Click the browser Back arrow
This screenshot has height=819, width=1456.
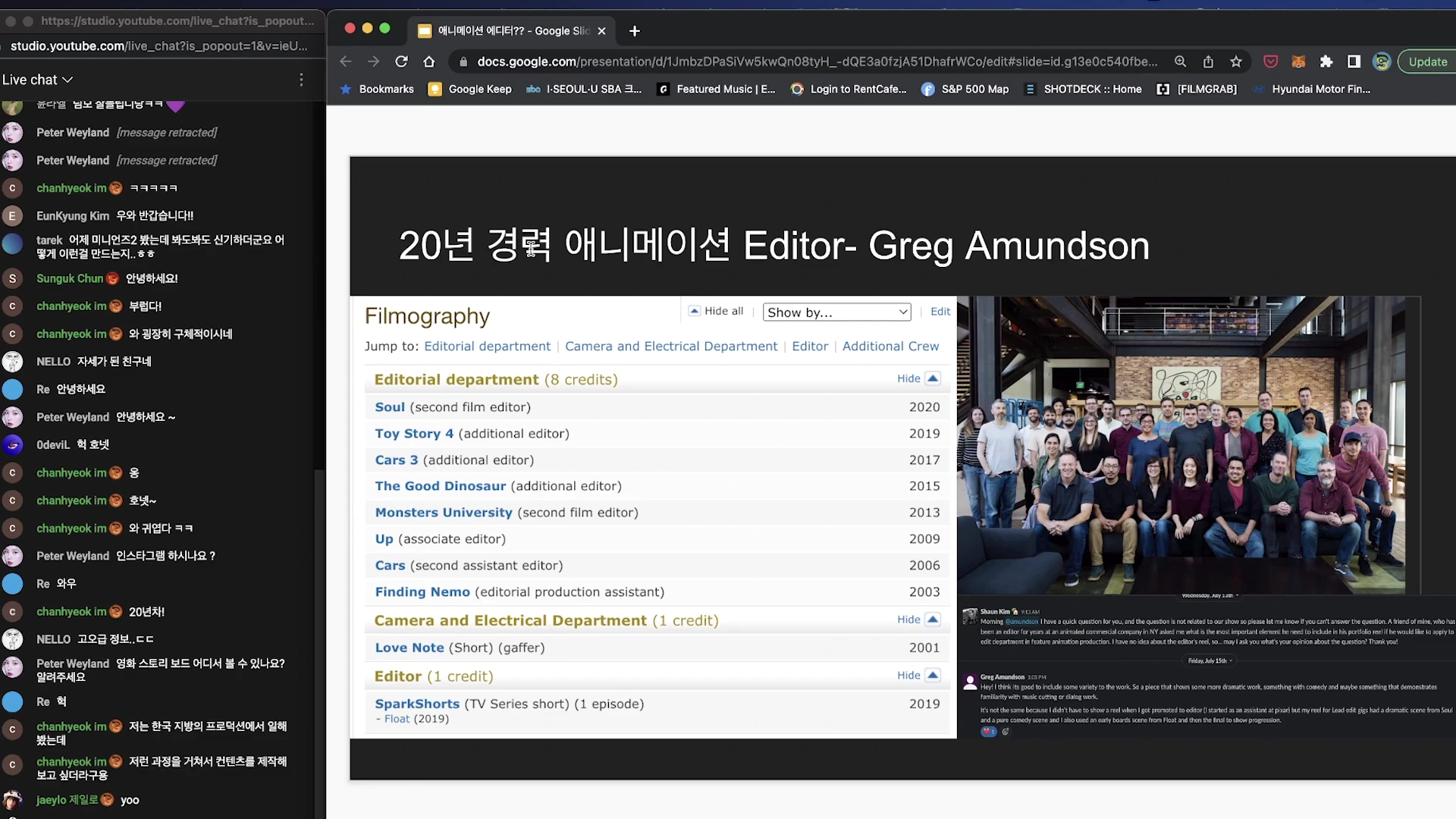346,61
